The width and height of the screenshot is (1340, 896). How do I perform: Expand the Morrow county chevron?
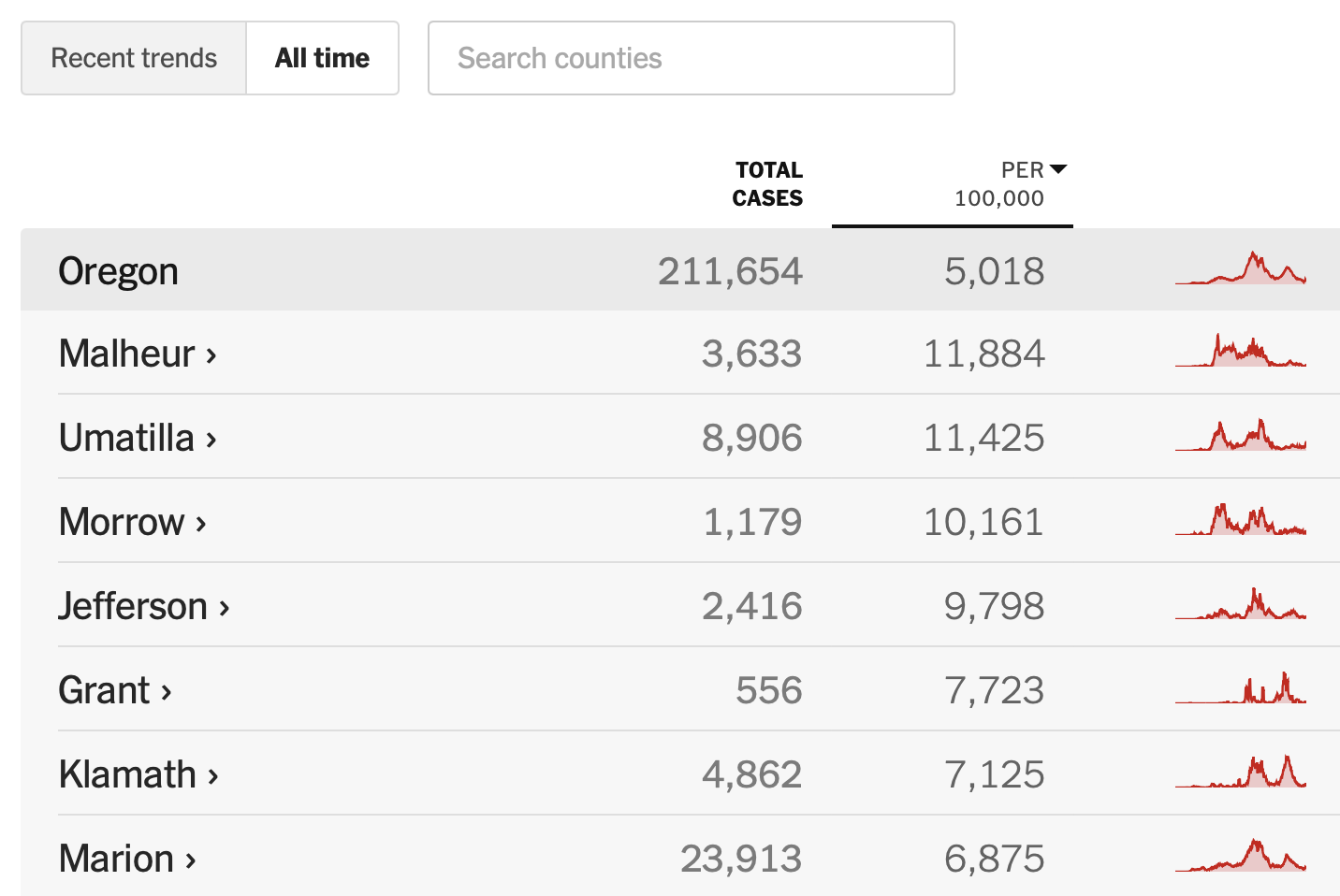pyautogui.click(x=201, y=523)
